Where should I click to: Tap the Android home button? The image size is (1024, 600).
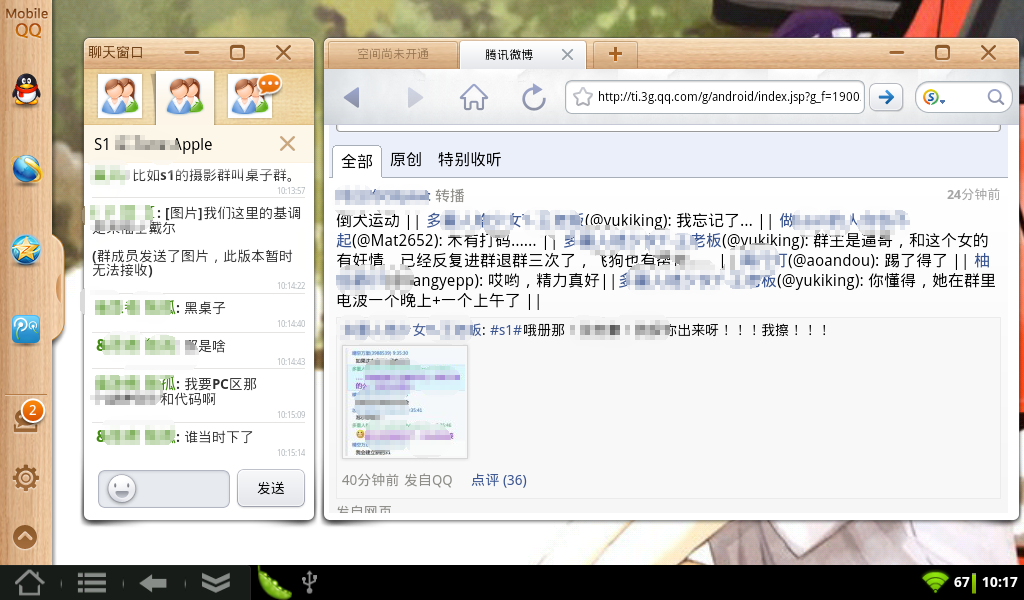pos(30,582)
